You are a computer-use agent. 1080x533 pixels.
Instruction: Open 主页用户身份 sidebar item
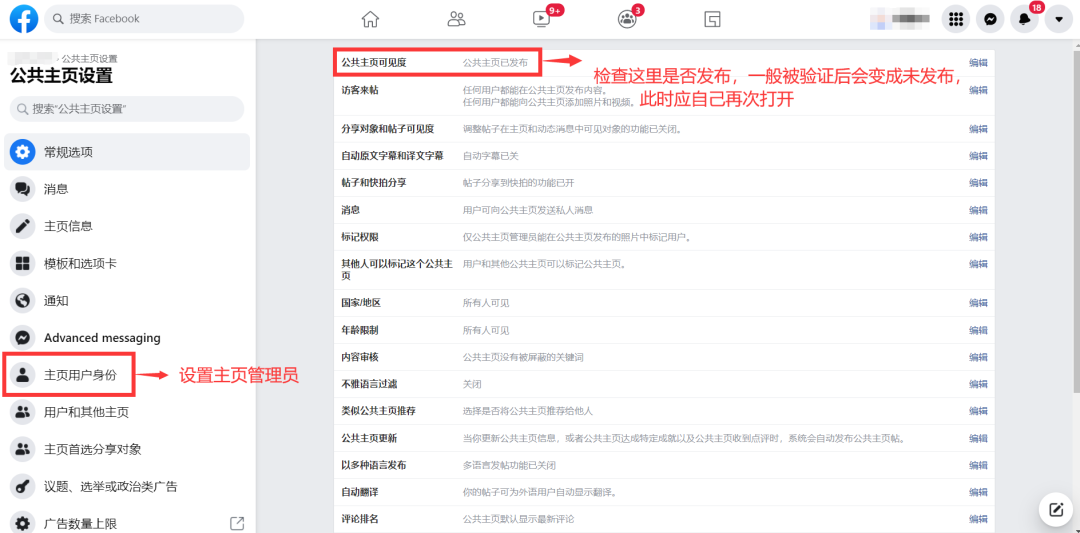[x=127, y=375]
